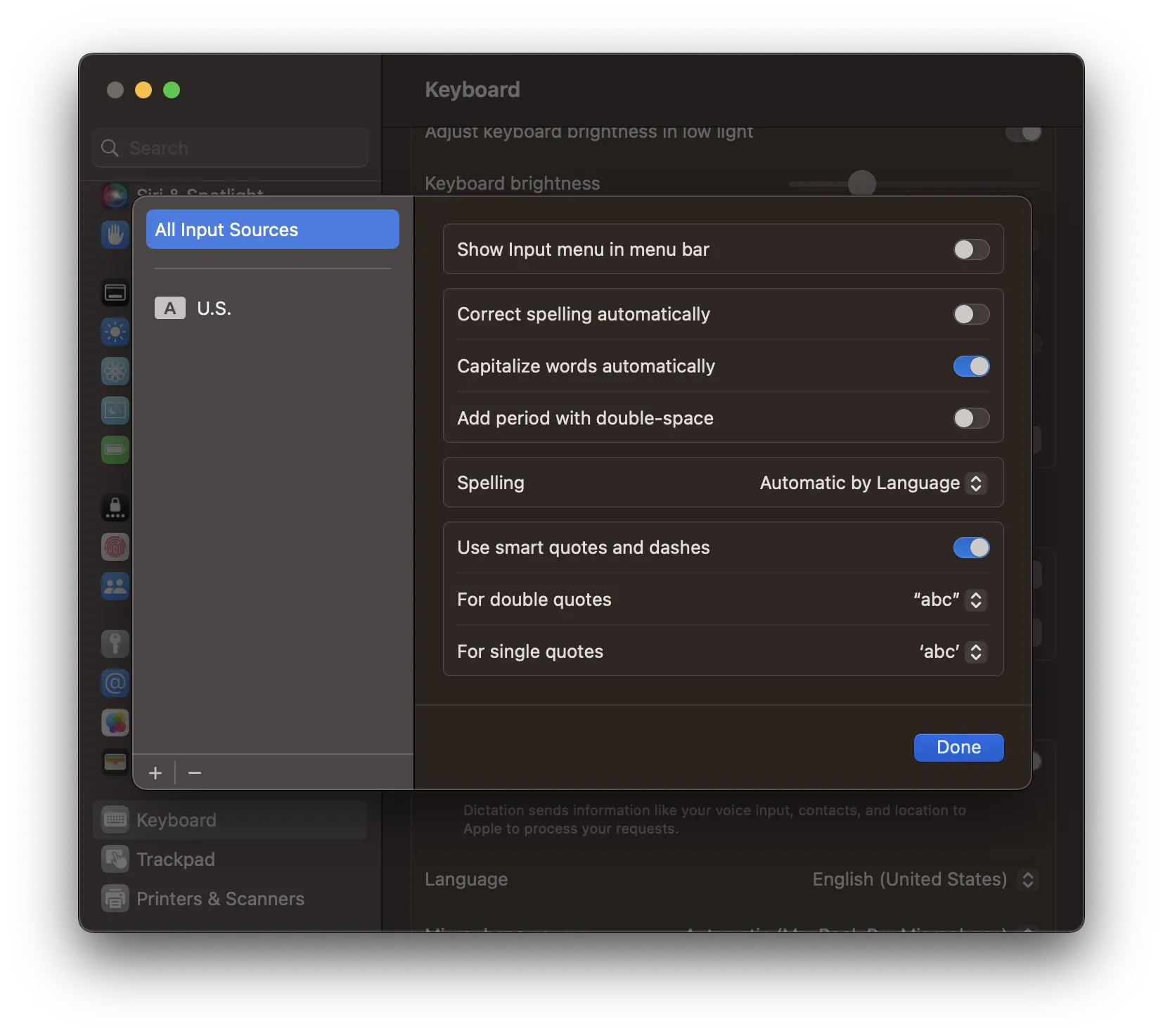
Task: Click the yellow minimize window button
Action: click(x=143, y=90)
